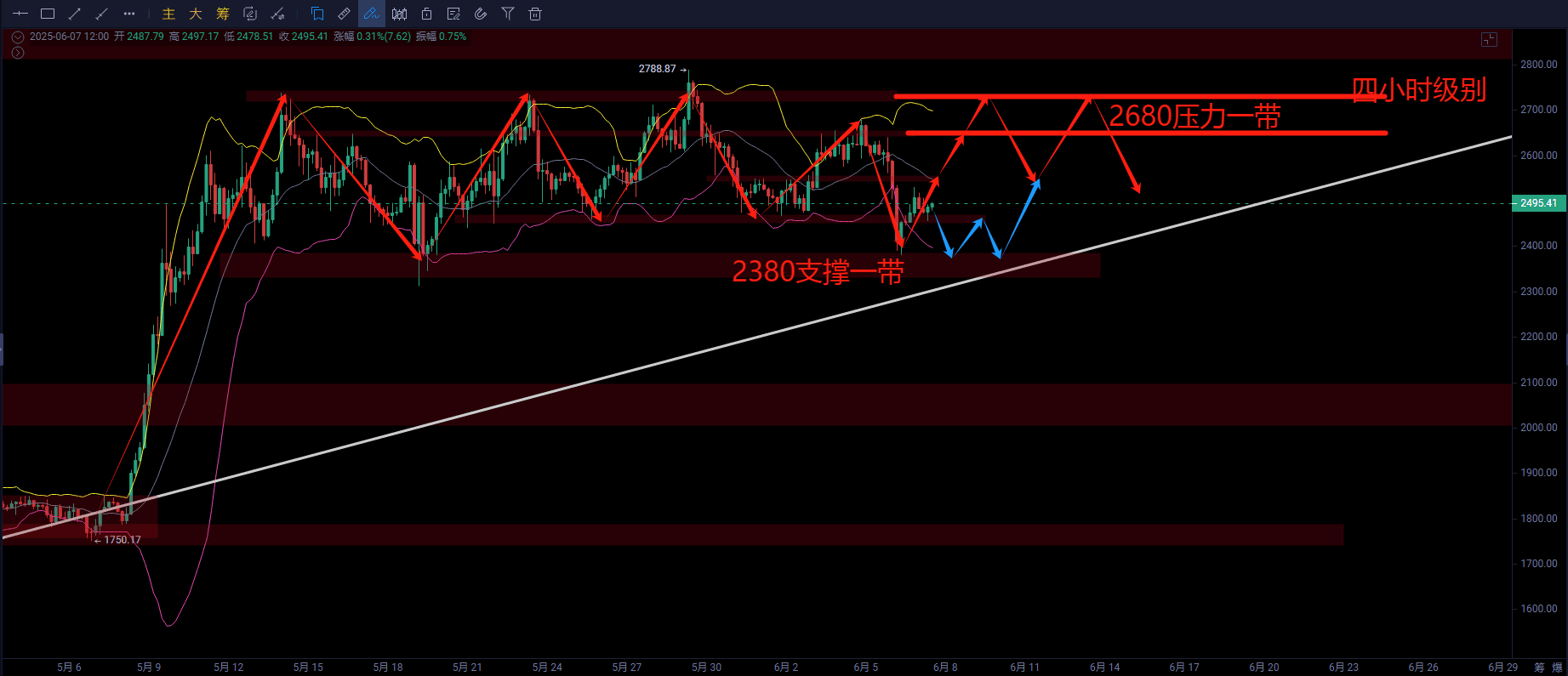Click the 2800.00 price axis label
This screenshot has width=1568, height=676.
click(x=1539, y=65)
